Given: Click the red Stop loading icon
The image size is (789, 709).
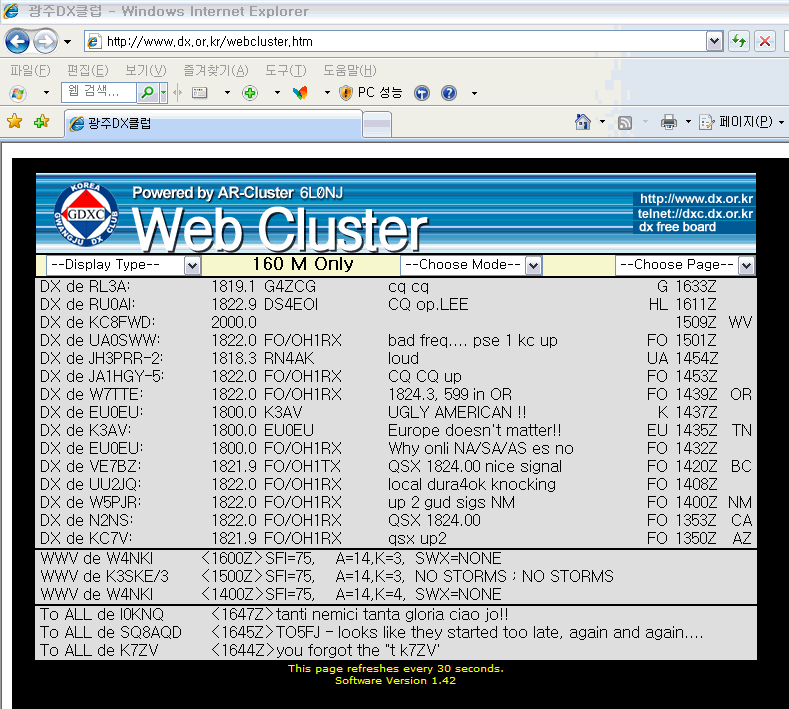Looking at the screenshot, I should 765,41.
